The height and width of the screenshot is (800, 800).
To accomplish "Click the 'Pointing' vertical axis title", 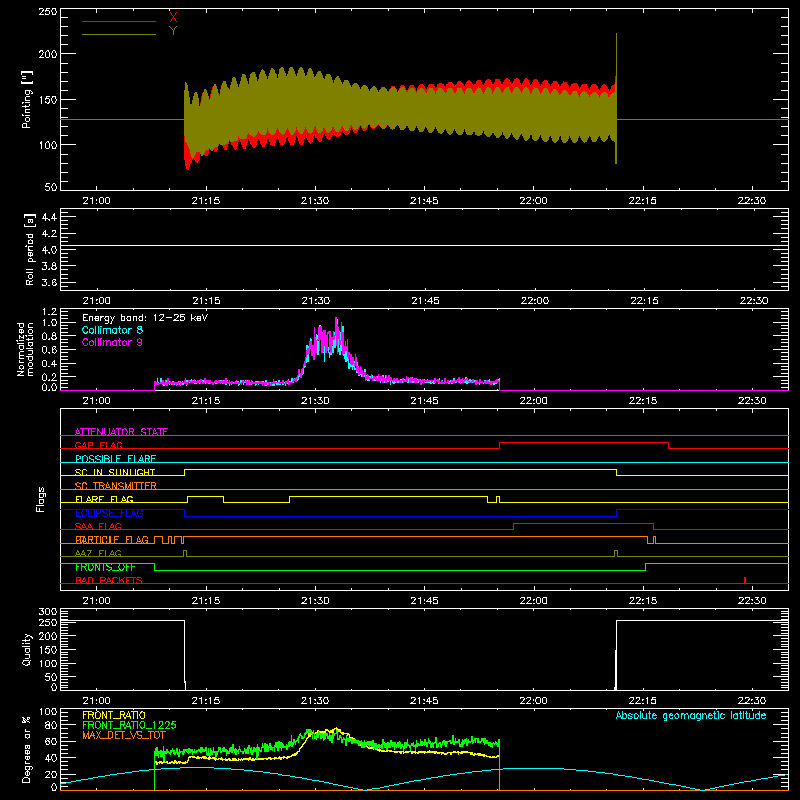I will click(27, 99).
